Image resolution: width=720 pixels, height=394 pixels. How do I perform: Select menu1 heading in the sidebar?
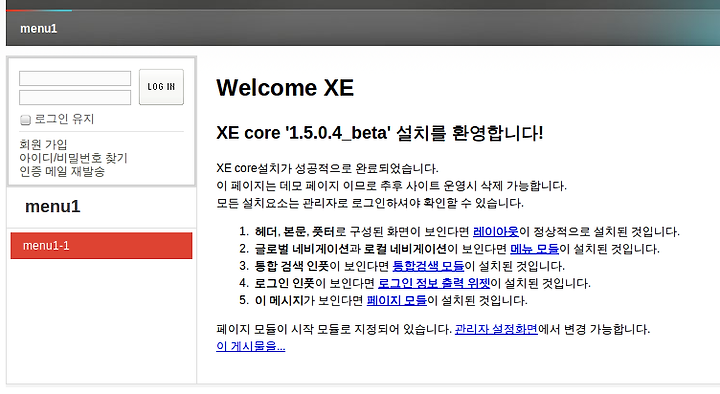pyautogui.click(x=53, y=207)
